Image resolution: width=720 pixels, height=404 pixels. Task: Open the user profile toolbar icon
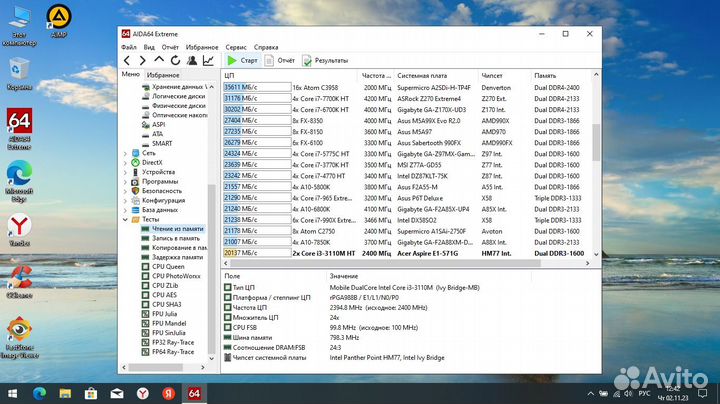pyautogui.click(x=192, y=60)
